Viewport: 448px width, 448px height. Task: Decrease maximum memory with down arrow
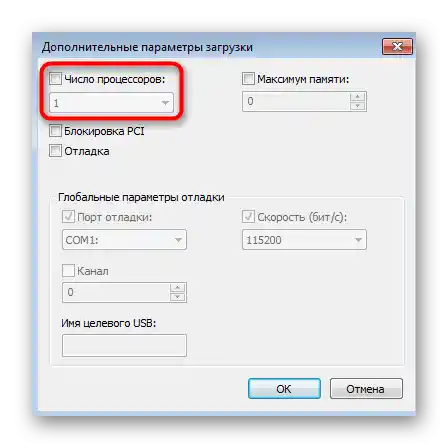358,106
